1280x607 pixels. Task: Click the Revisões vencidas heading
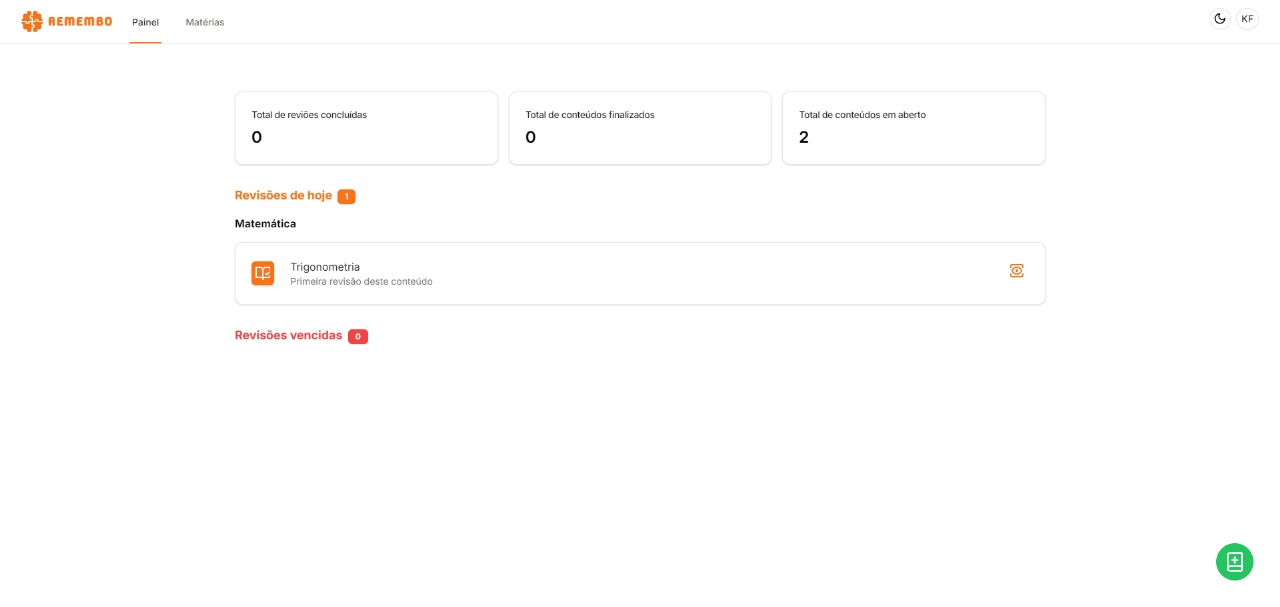point(288,336)
